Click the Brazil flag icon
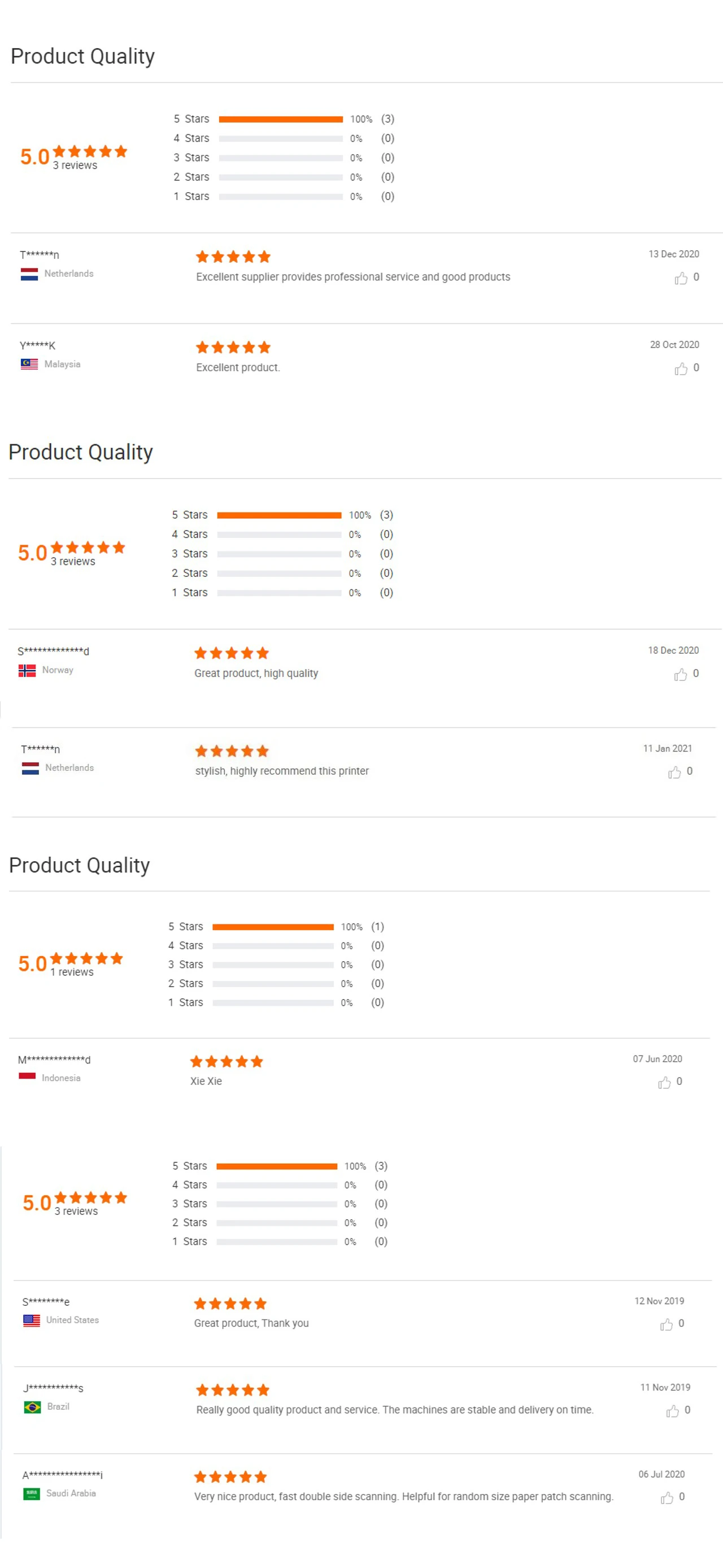The image size is (723, 1568). coord(32,1407)
